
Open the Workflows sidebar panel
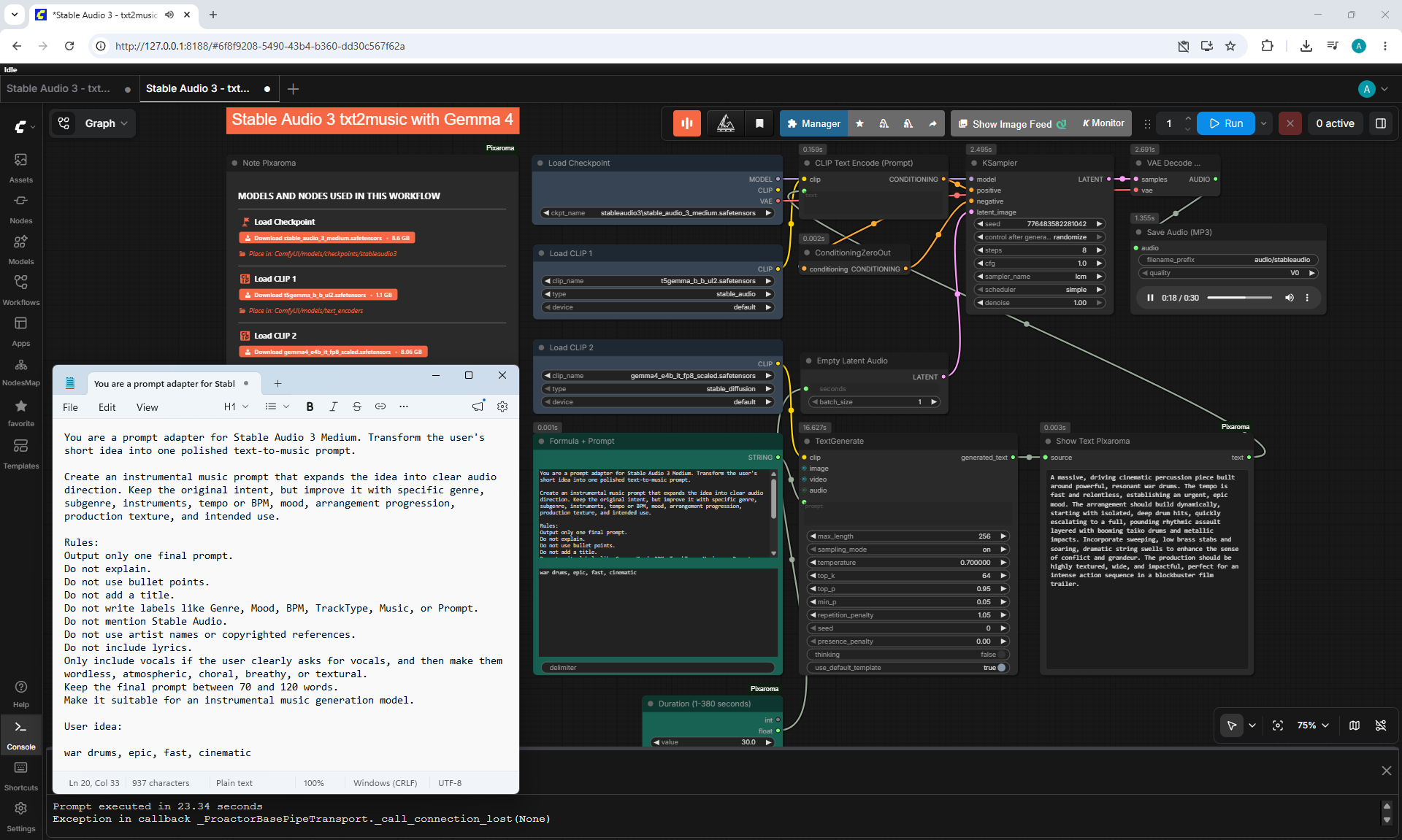(x=20, y=290)
